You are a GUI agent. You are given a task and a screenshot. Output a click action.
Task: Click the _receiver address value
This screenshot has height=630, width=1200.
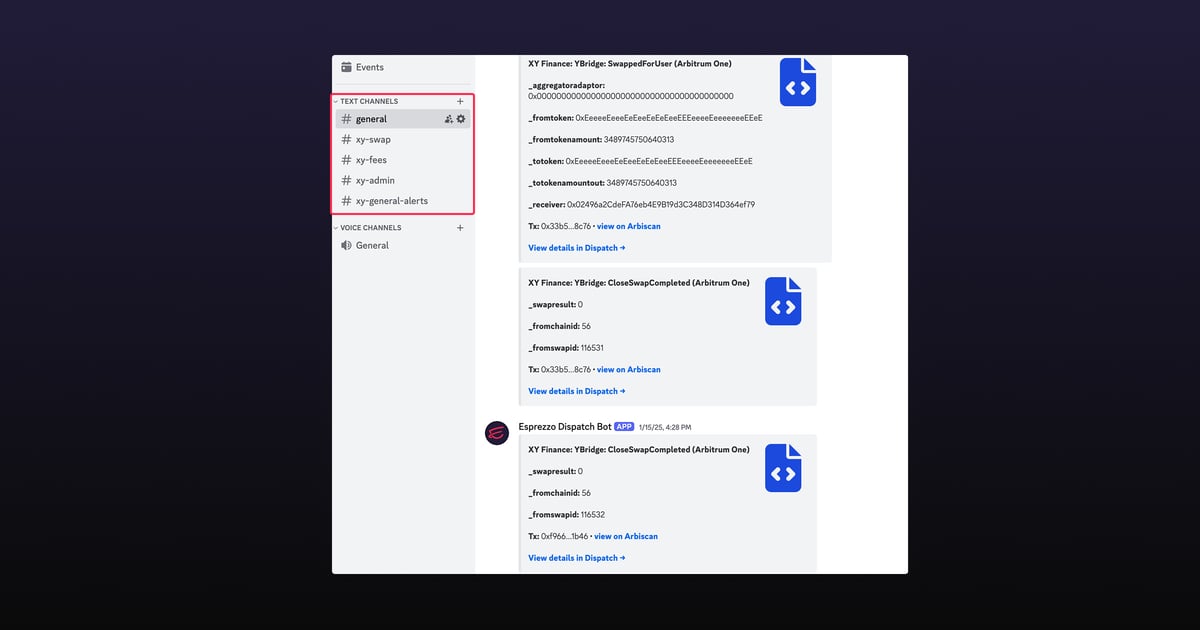tap(661, 205)
